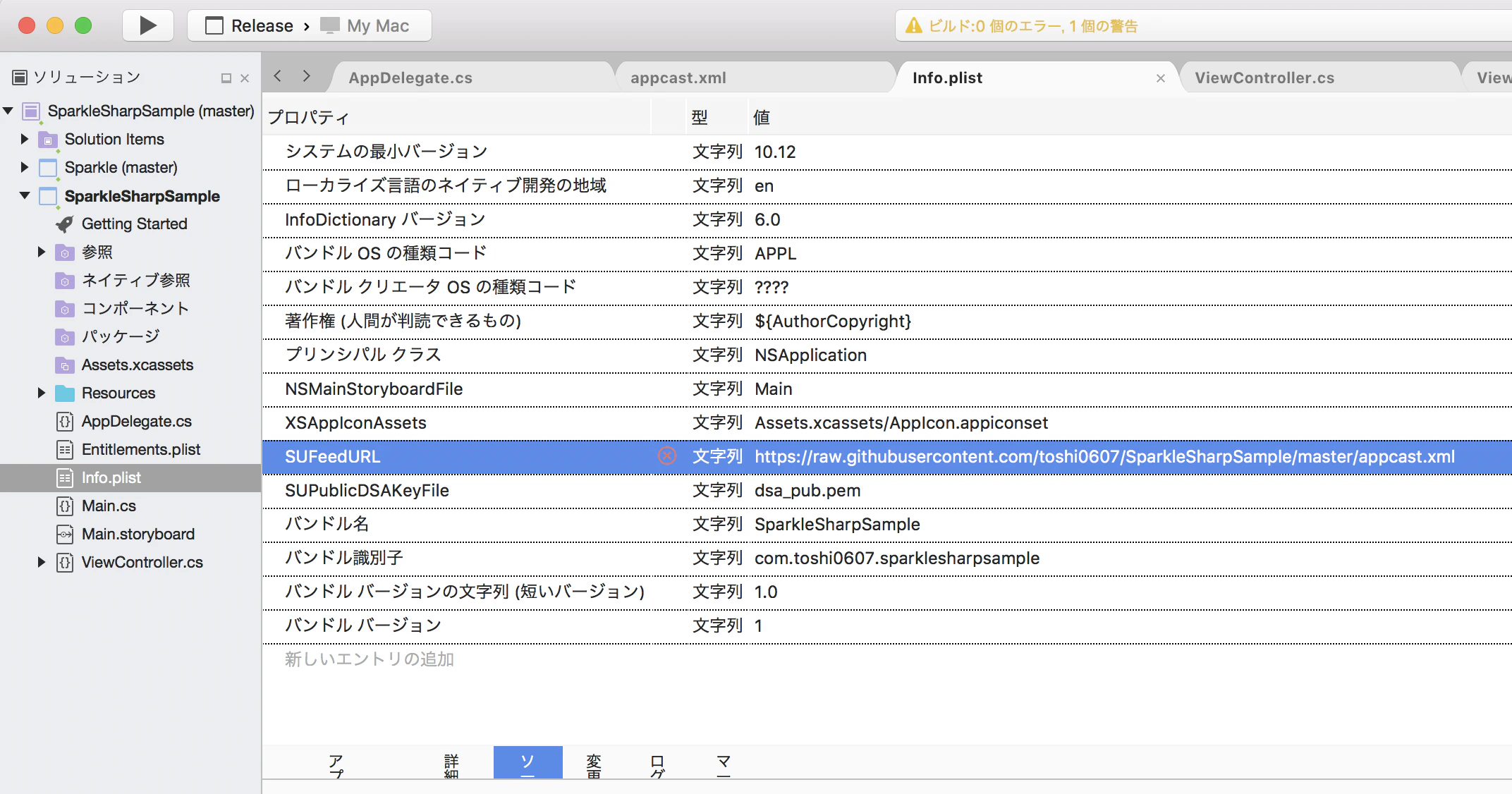Close the Info.plist tab
The image size is (1512, 794).
1161,78
